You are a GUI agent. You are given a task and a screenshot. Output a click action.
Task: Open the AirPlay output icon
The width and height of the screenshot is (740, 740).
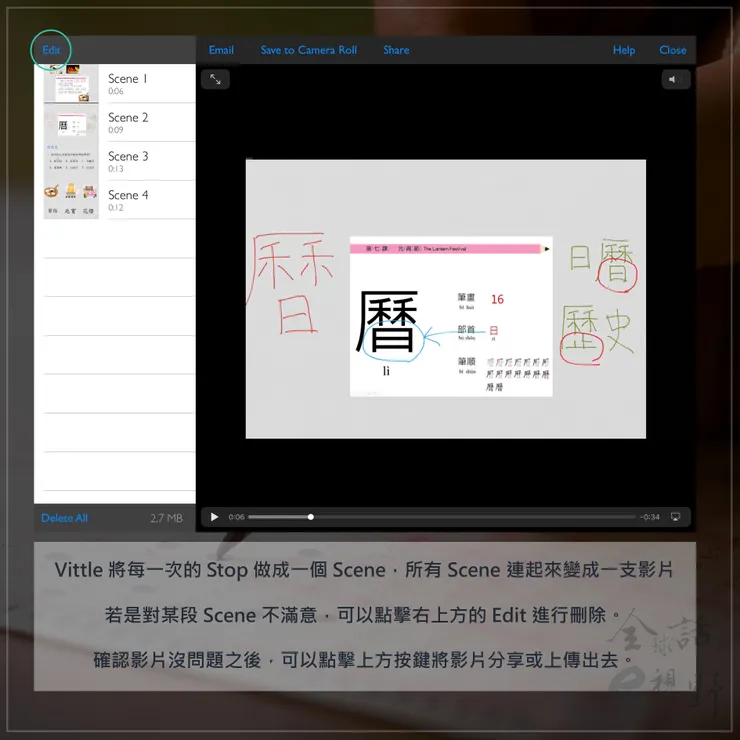click(675, 517)
